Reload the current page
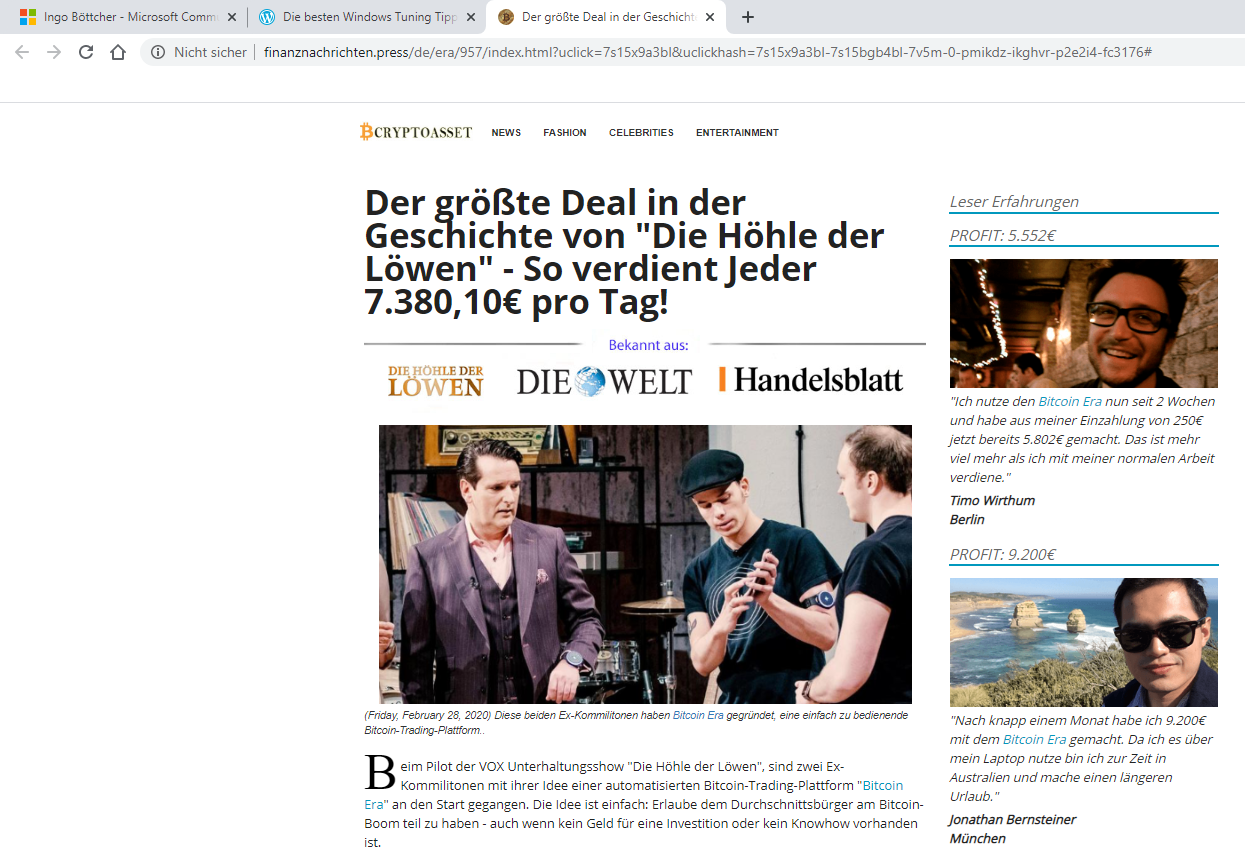 pos(86,52)
